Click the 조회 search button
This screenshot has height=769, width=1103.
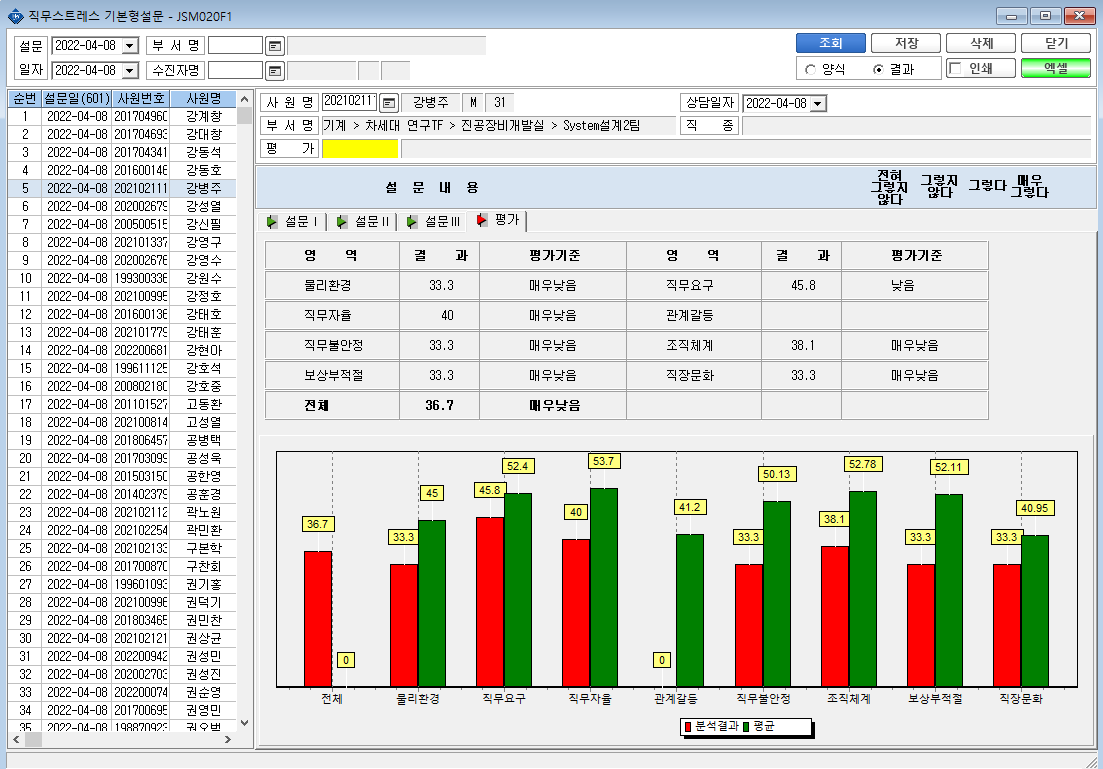pyautogui.click(x=831, y=43)
